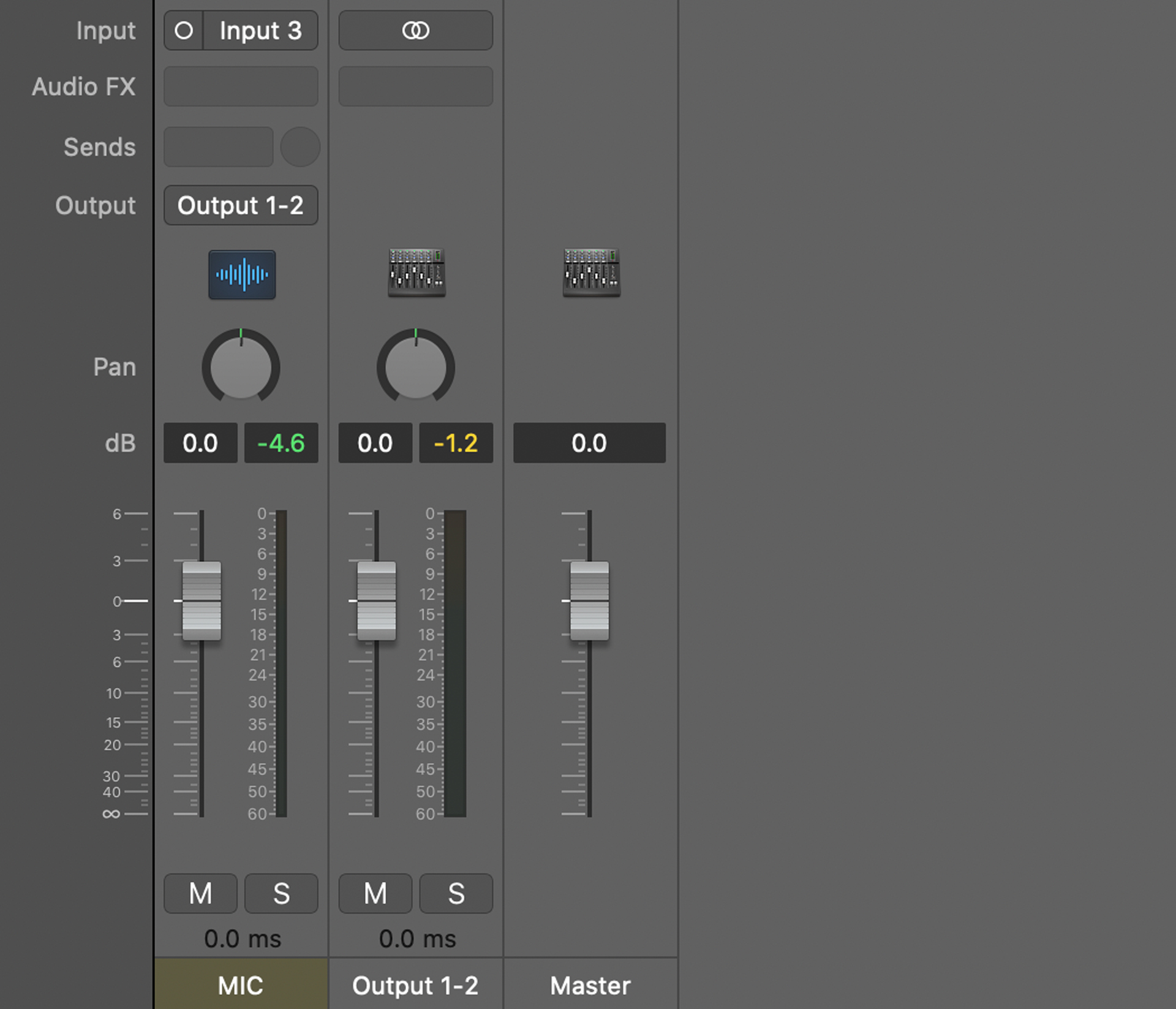The height and width of the screenshot is (1009, 1176).
Task: Select the Master channel strip name
Action: pos(590,985)
